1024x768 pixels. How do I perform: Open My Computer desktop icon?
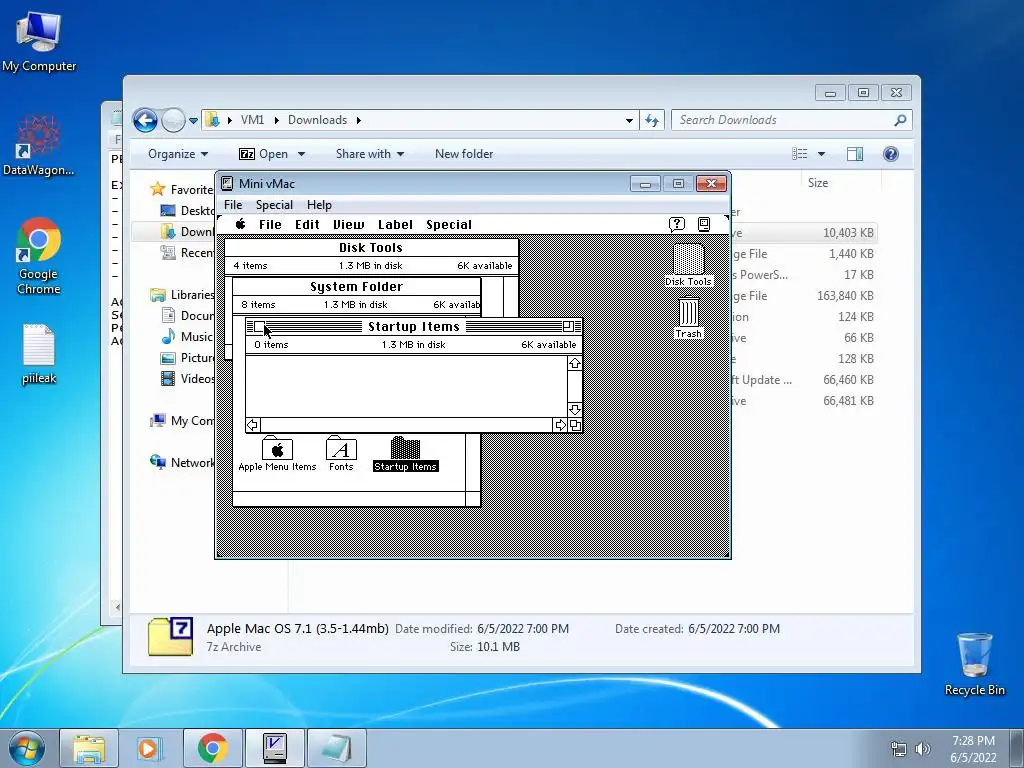[39, 40]
